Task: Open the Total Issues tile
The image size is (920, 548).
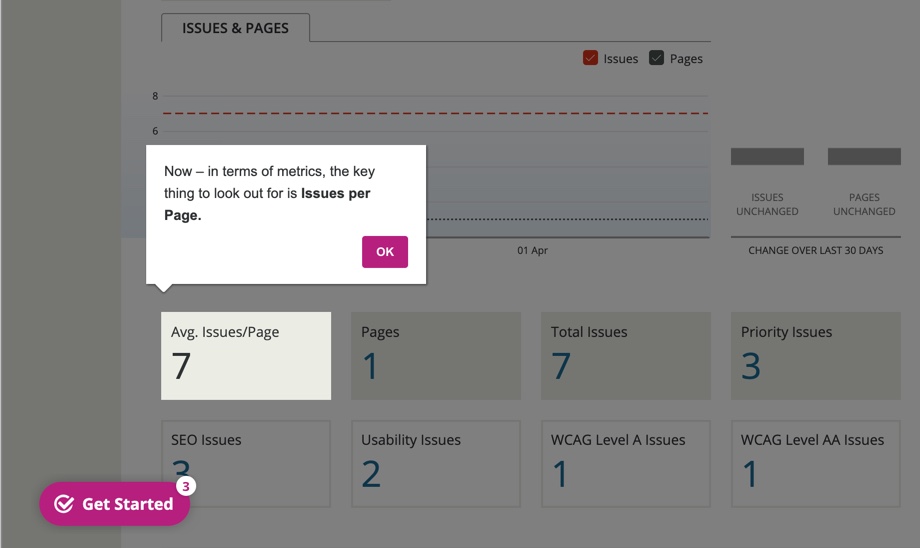Action: tap(626, 356)
